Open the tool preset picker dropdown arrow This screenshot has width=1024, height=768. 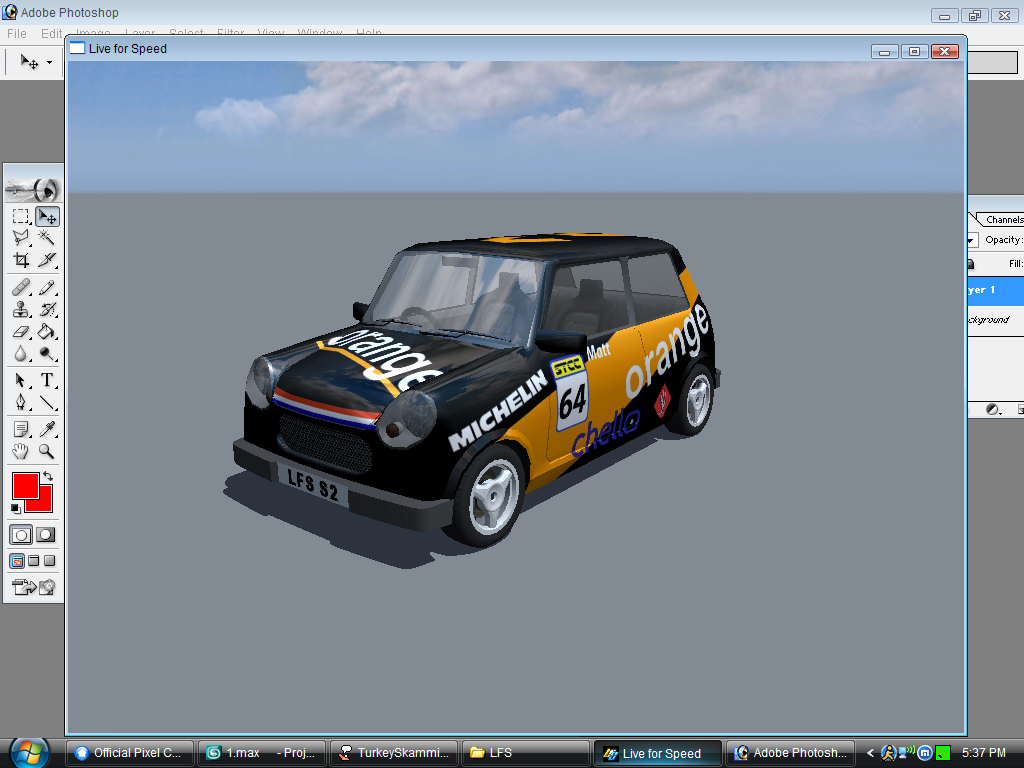50,63
